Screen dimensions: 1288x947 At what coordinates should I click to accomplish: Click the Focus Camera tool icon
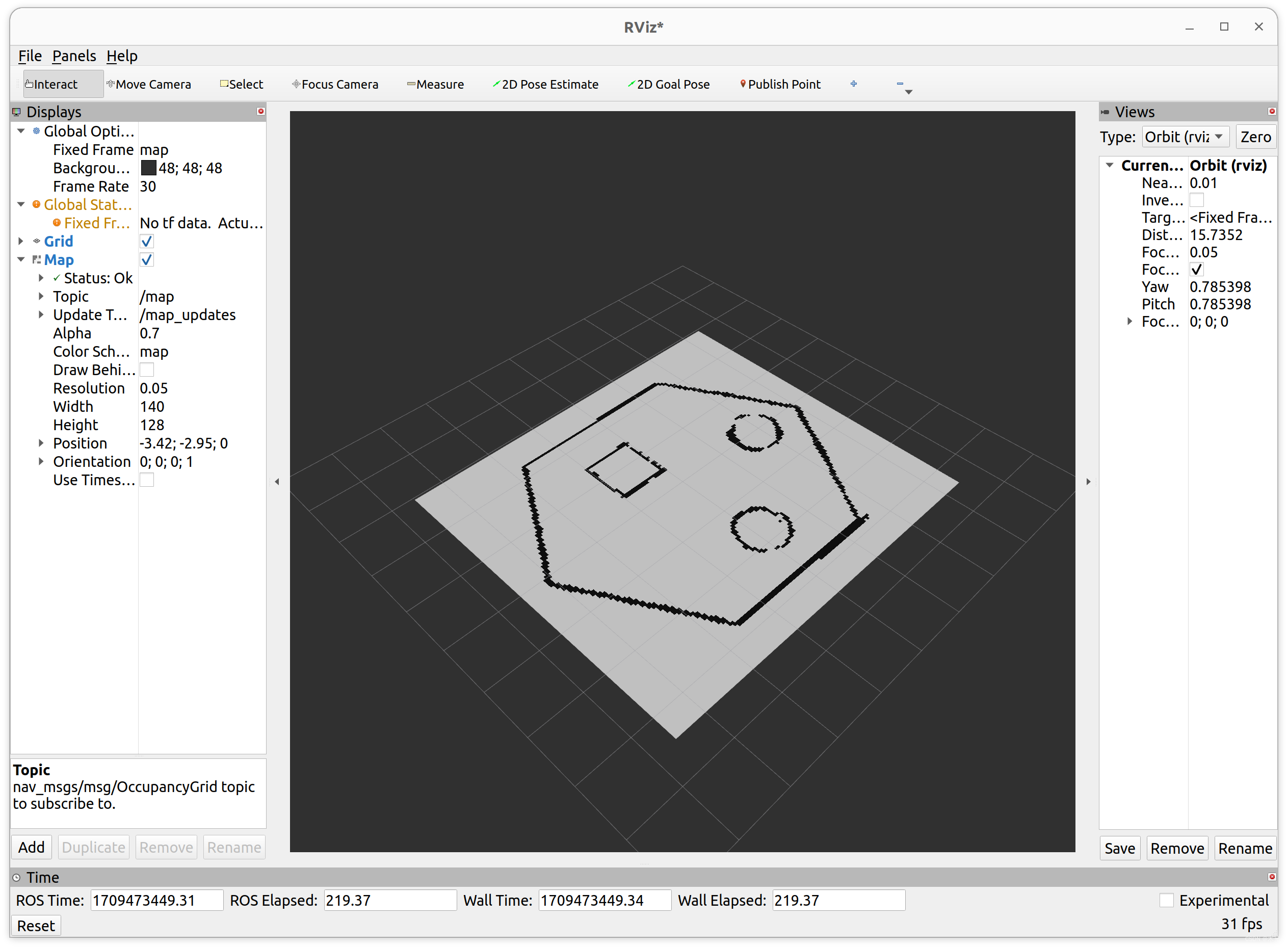pyautogui.click(x=296, y=84)
